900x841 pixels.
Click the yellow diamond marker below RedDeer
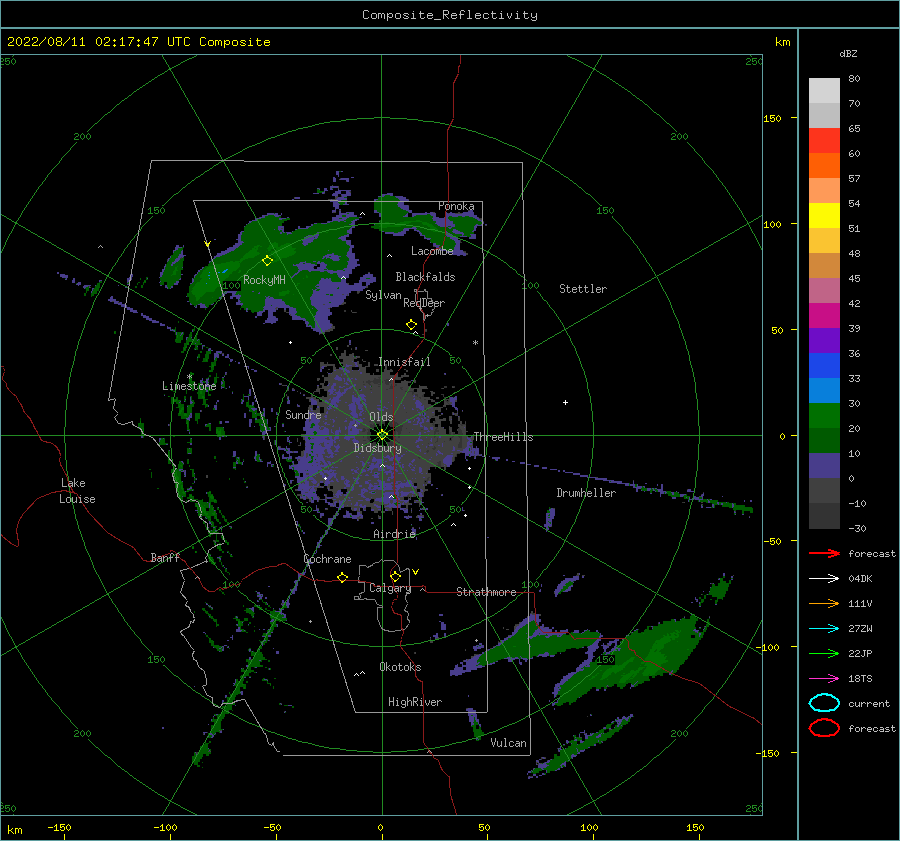(412, 325)
